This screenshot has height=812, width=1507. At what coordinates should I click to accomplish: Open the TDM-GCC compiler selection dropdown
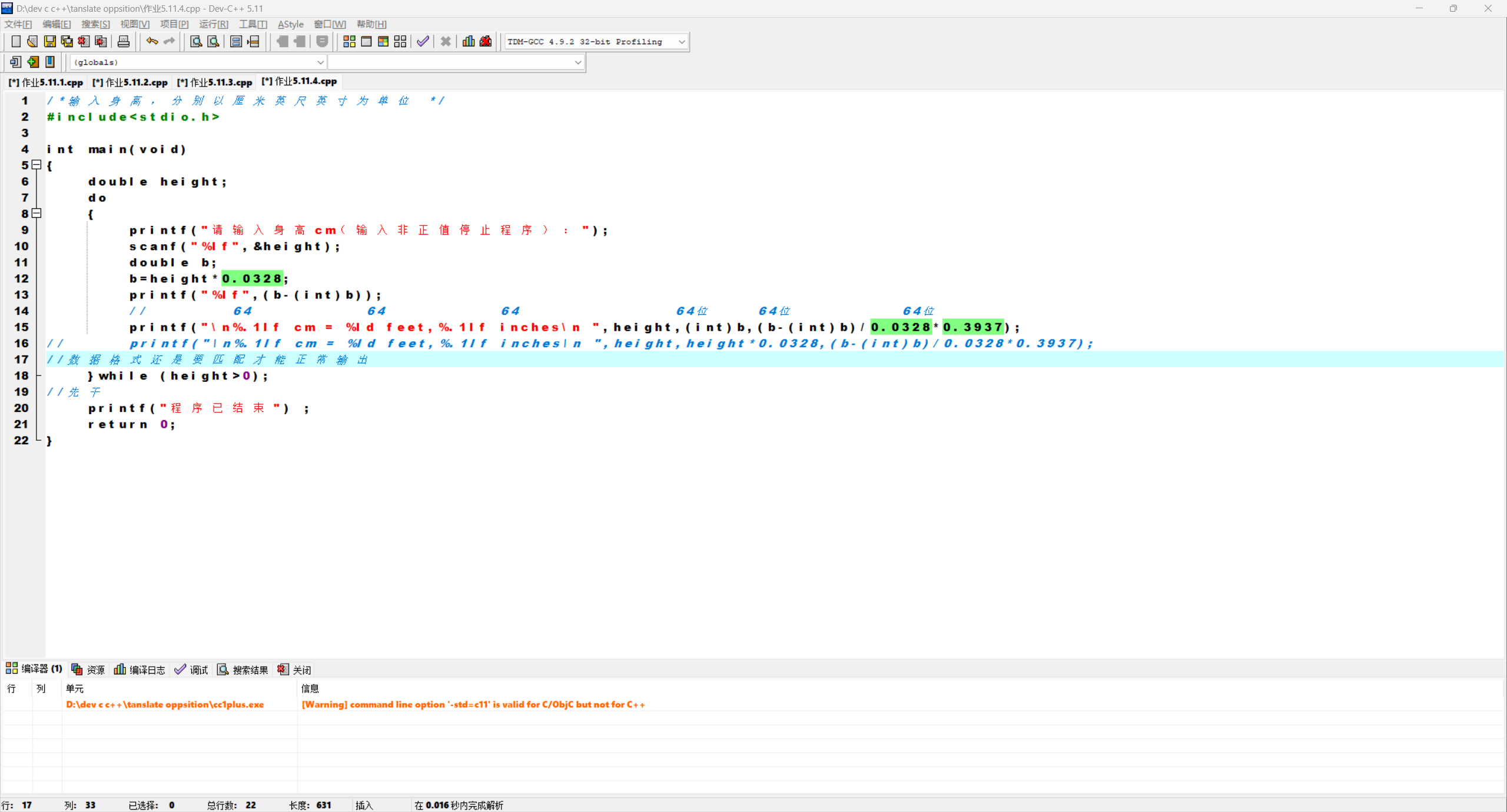click(x=681, y=42)
